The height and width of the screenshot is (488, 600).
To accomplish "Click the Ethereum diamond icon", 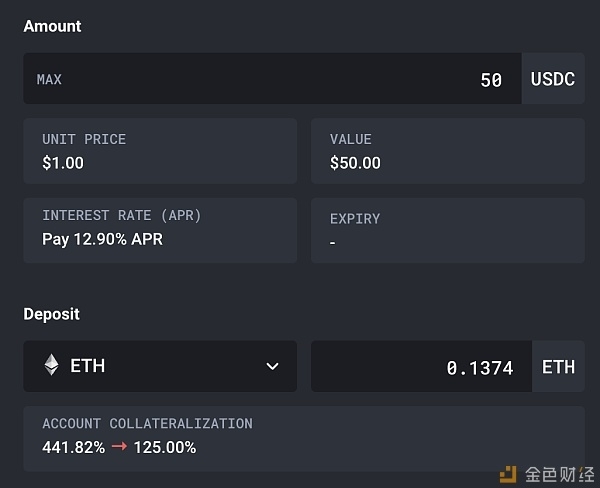I will (x=51, y=365).
